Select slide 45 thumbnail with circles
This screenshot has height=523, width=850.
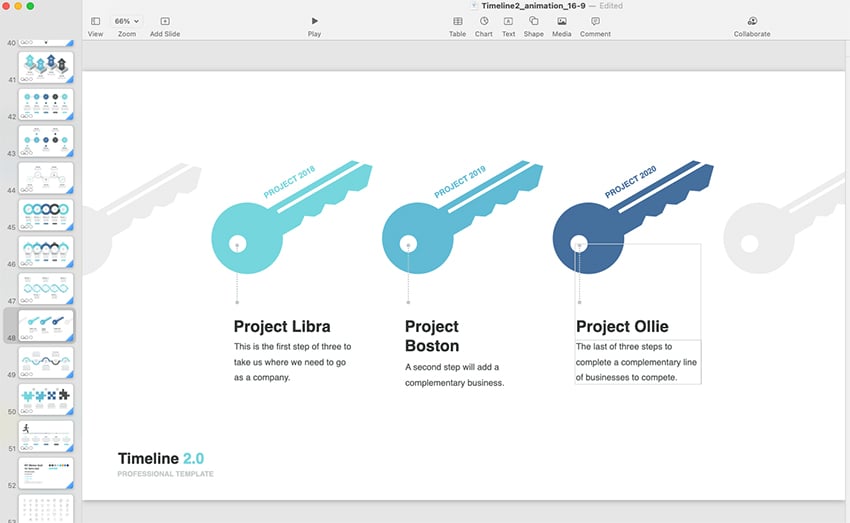coord(46,214)
